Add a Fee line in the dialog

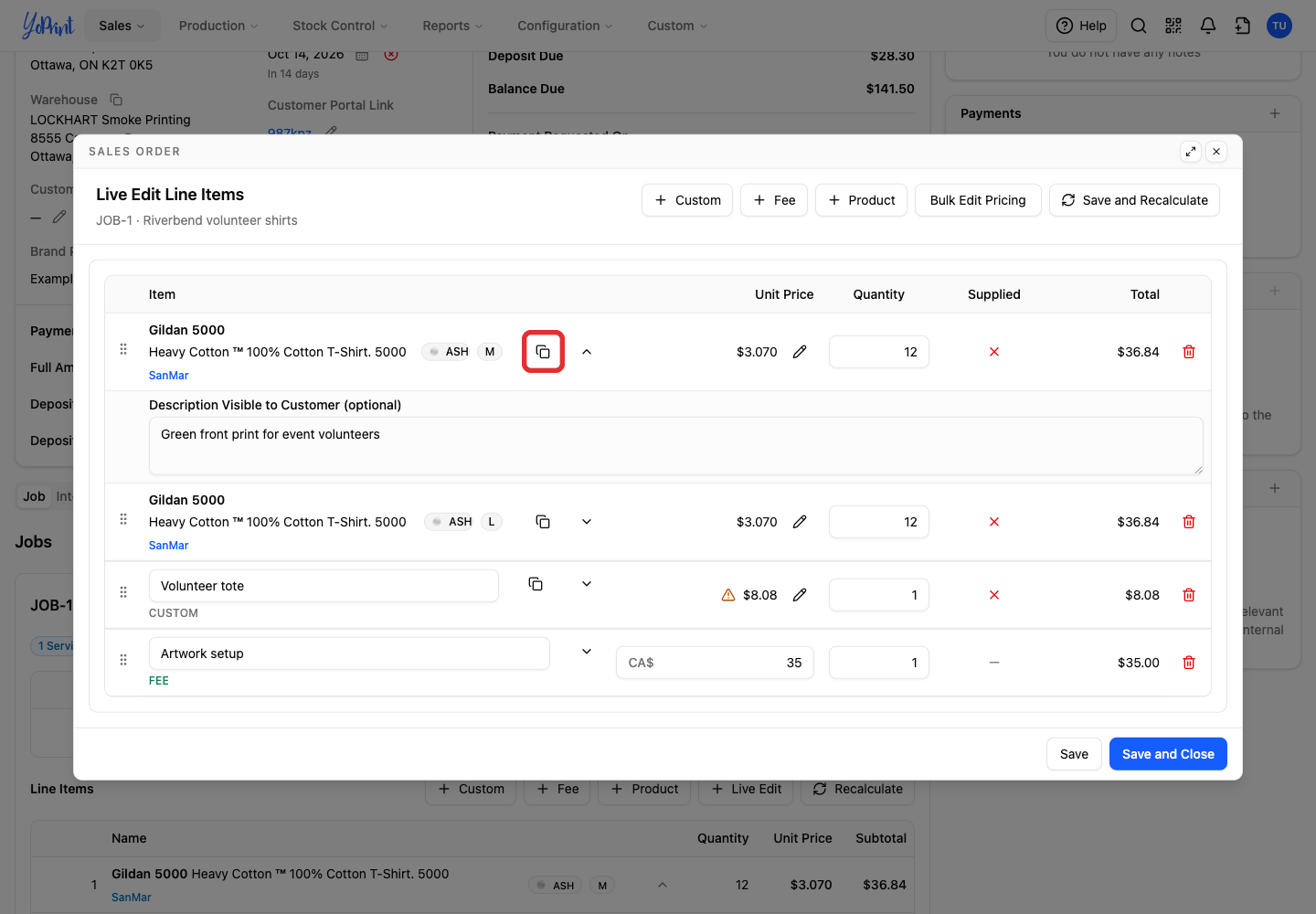coord(774,200)
